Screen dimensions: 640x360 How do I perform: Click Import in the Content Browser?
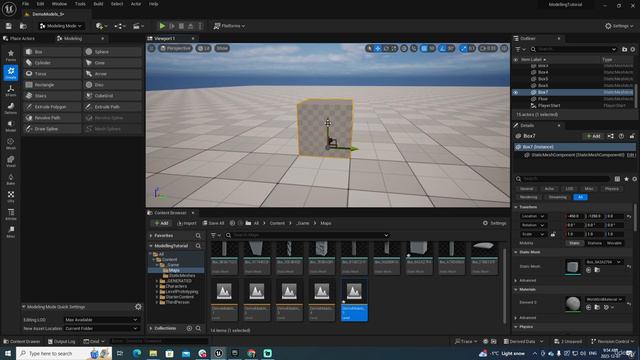coord(187,223)
